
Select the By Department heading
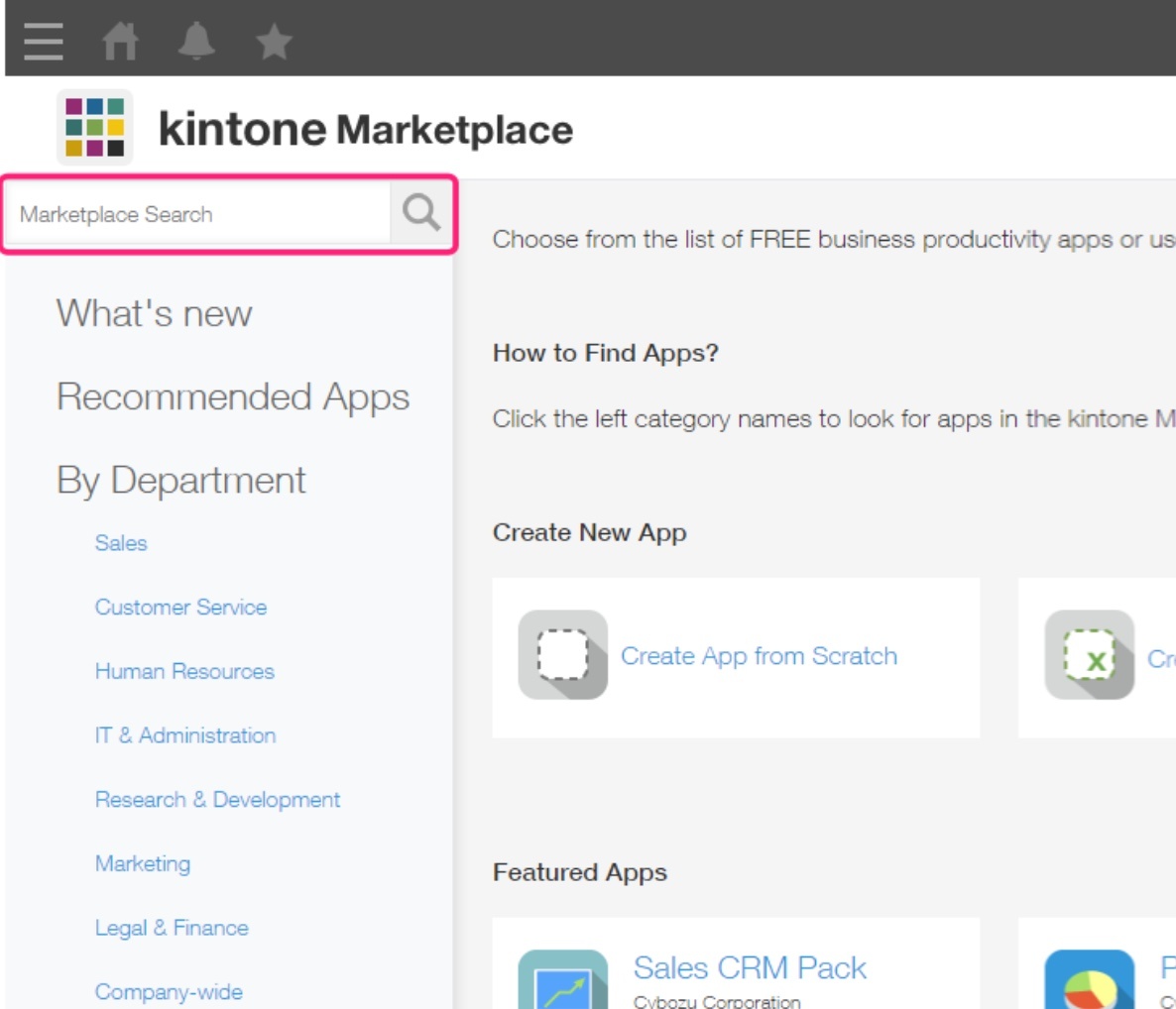pyautogui.click(x=180, y=481)
